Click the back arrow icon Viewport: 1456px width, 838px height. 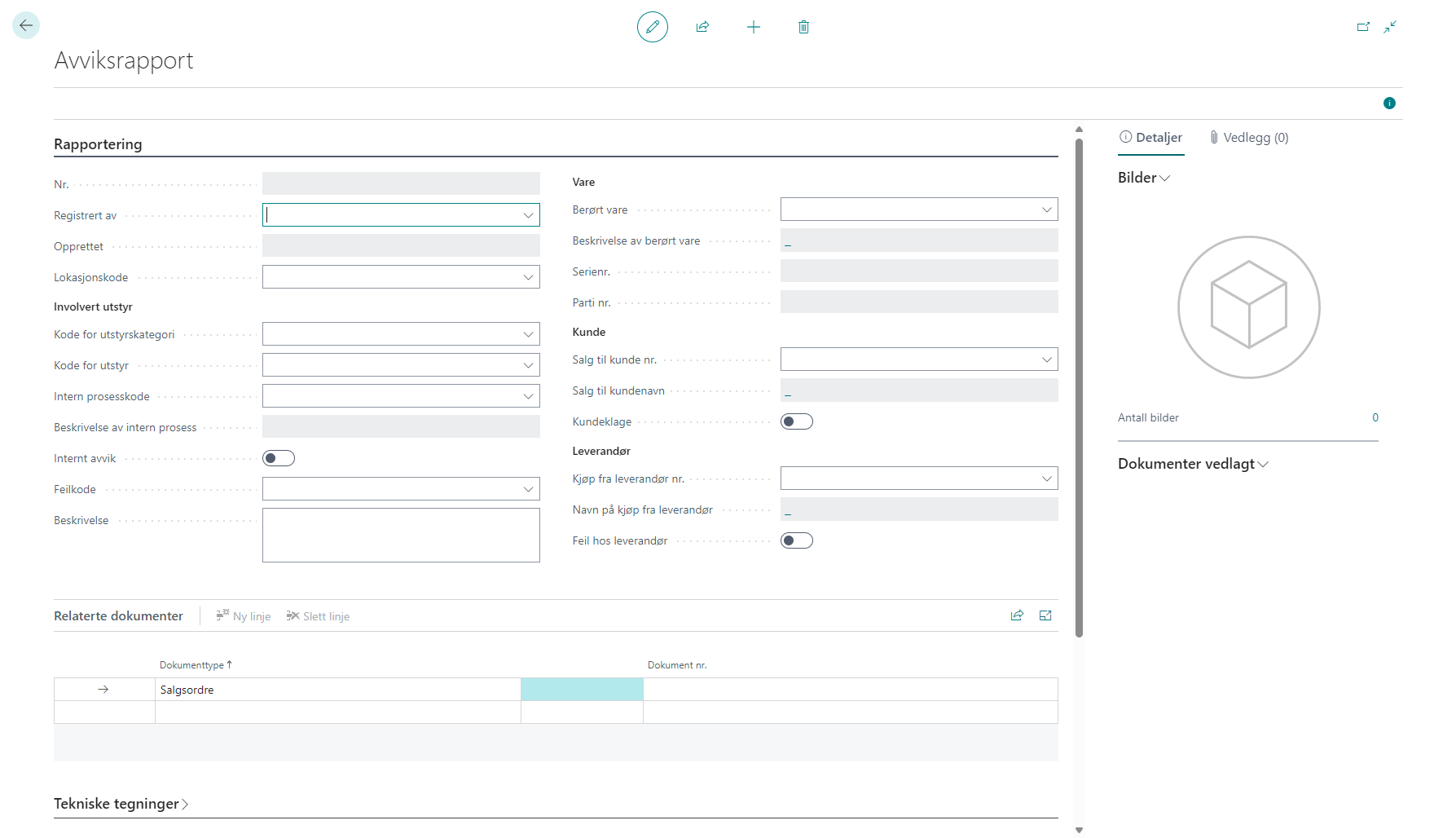coord(26,26)
